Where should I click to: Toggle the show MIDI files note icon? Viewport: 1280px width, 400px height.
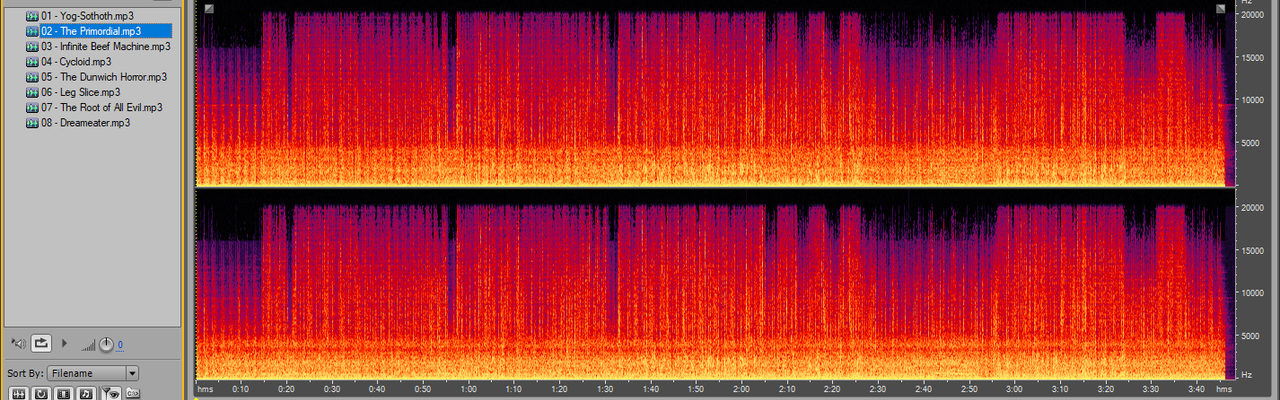click(x=86, y=393)
